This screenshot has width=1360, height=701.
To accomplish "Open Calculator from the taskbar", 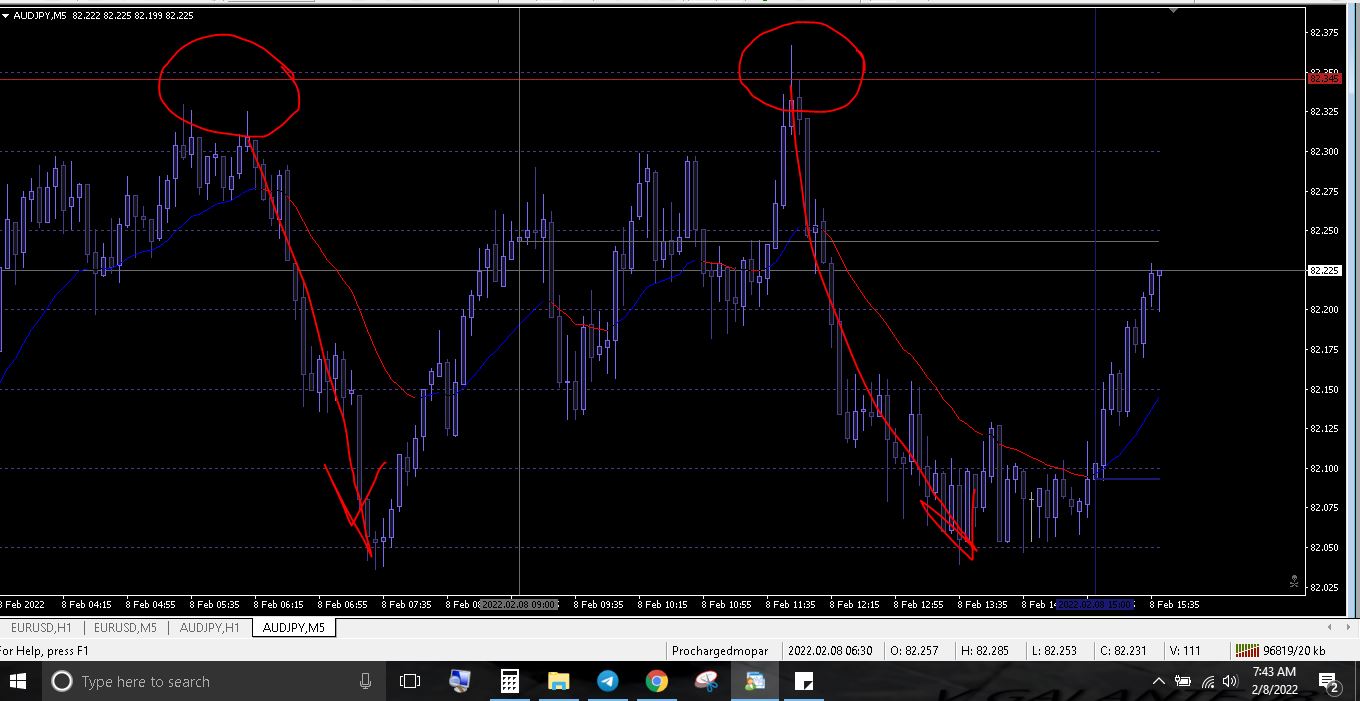I will pyautogui.click(x=509, y=681).
